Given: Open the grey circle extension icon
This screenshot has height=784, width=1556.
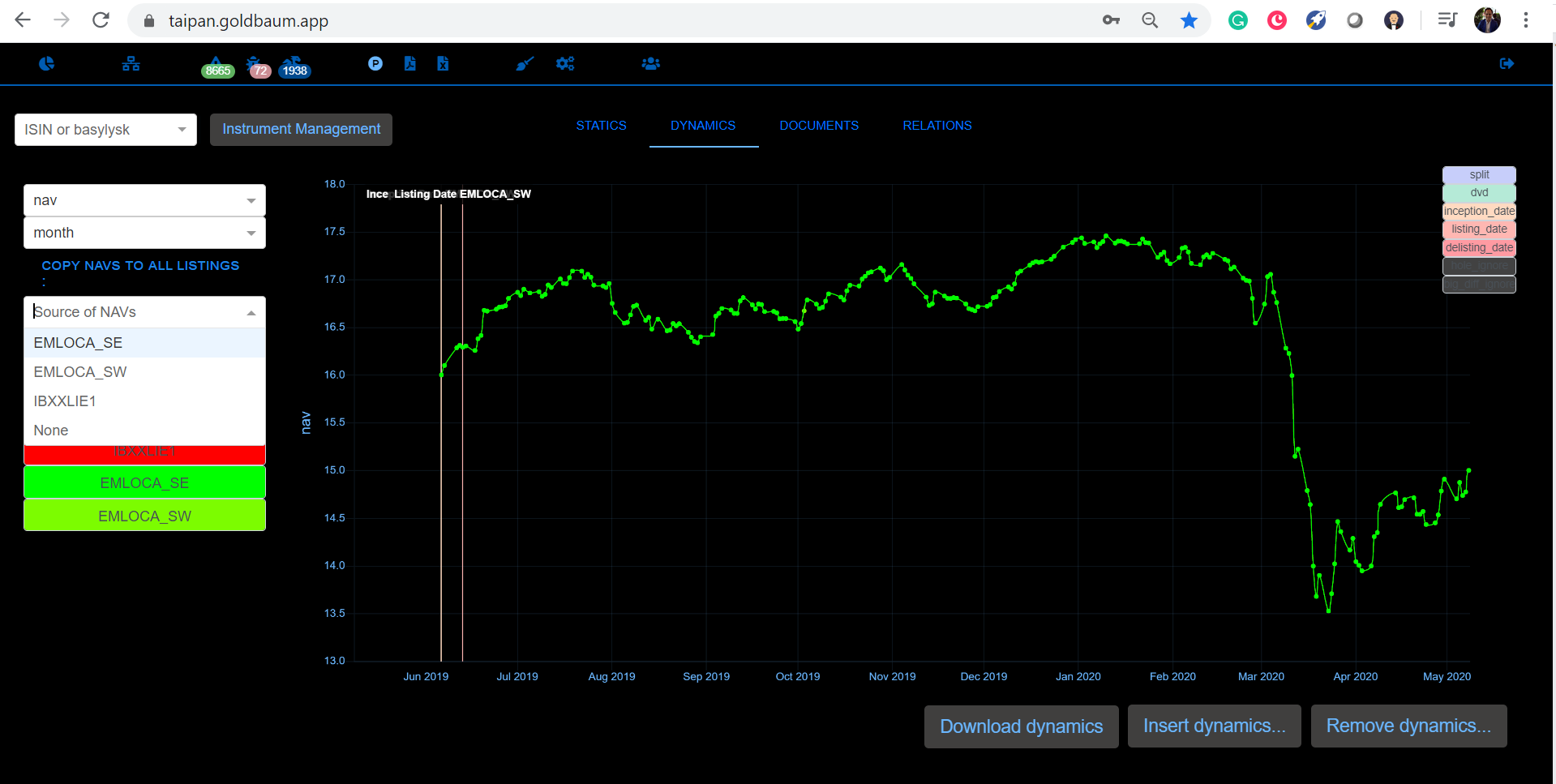Looking at the screenshot, I should (x=1355, y=20).
